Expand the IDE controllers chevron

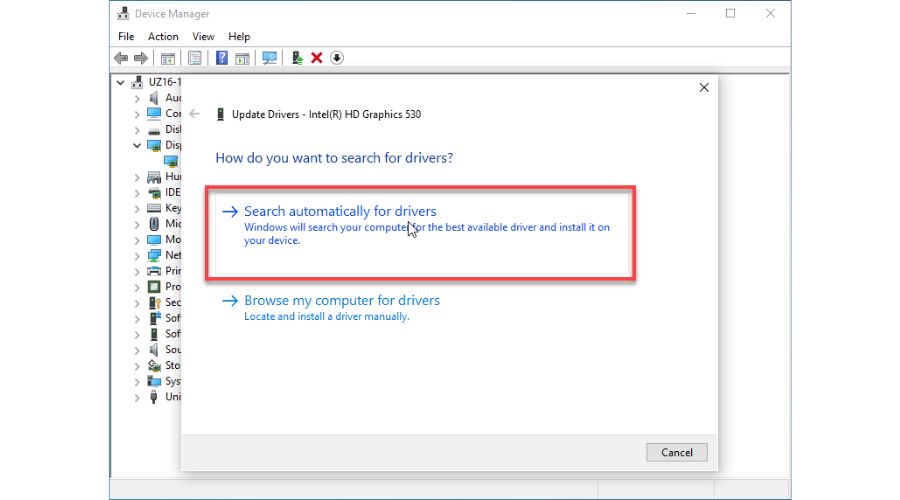coord(137,193)
